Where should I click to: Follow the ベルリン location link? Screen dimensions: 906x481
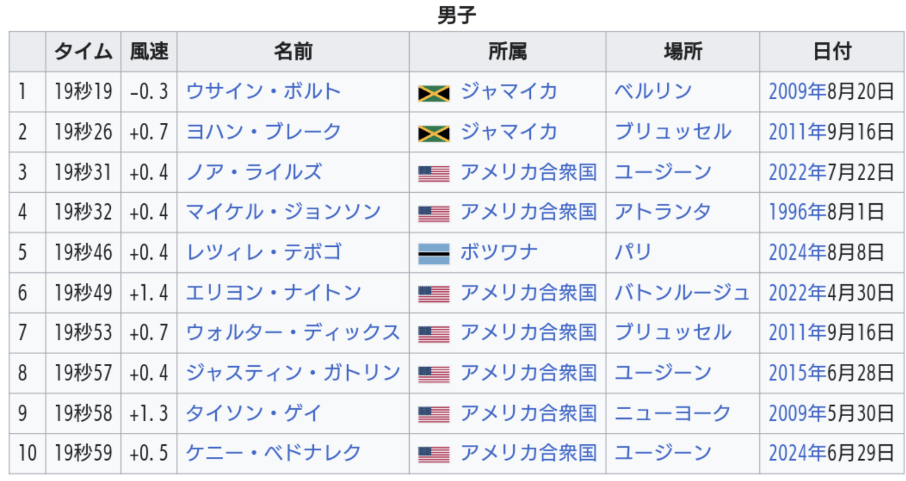[x=653, y=92]
